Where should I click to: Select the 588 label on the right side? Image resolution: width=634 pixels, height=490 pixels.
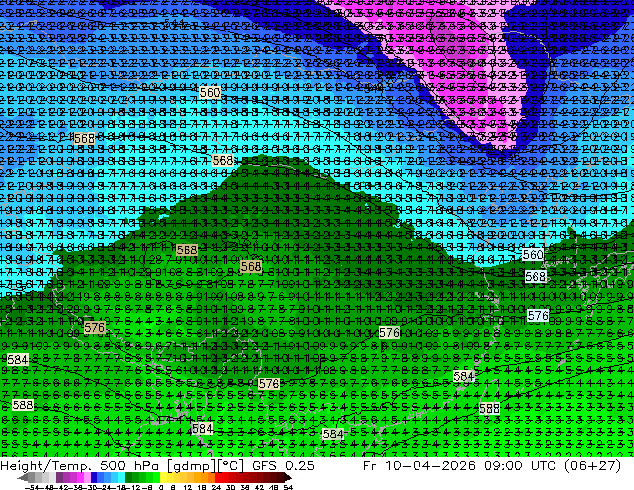click(x=489, y=408)
